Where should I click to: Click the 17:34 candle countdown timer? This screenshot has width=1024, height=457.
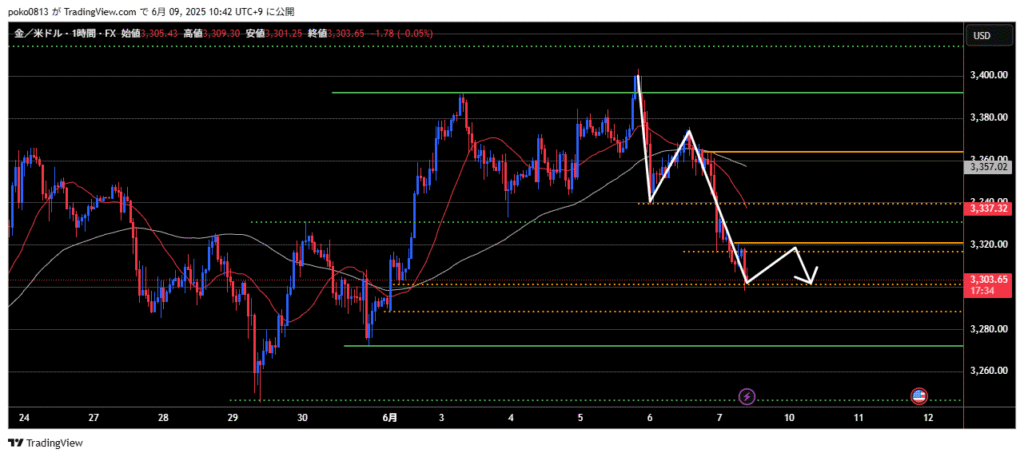pyautogui.click(x=980, y=291)
